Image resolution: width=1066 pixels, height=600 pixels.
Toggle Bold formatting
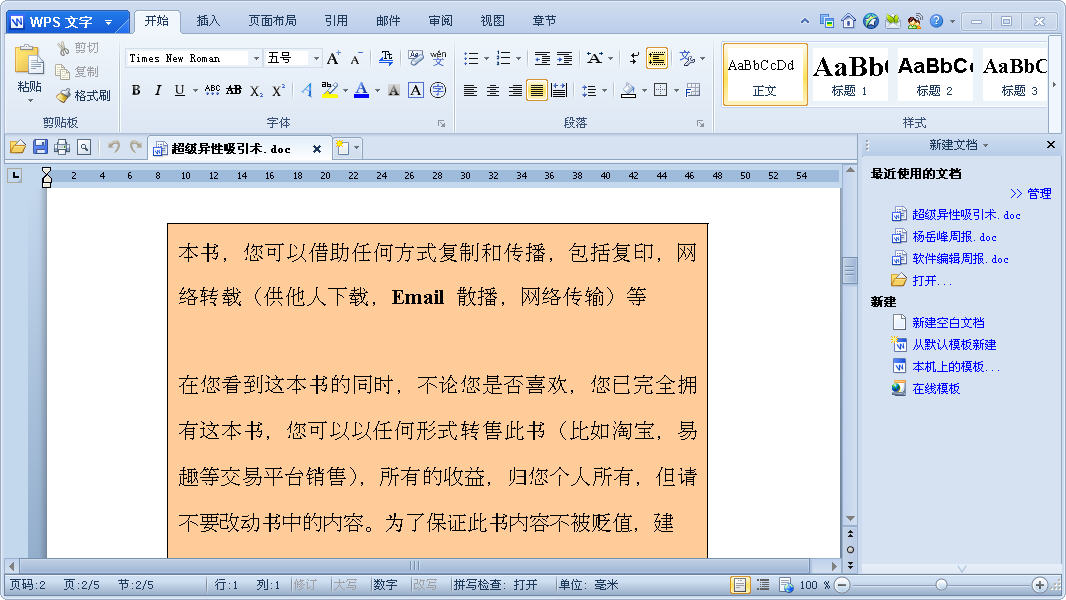[136, 91]
